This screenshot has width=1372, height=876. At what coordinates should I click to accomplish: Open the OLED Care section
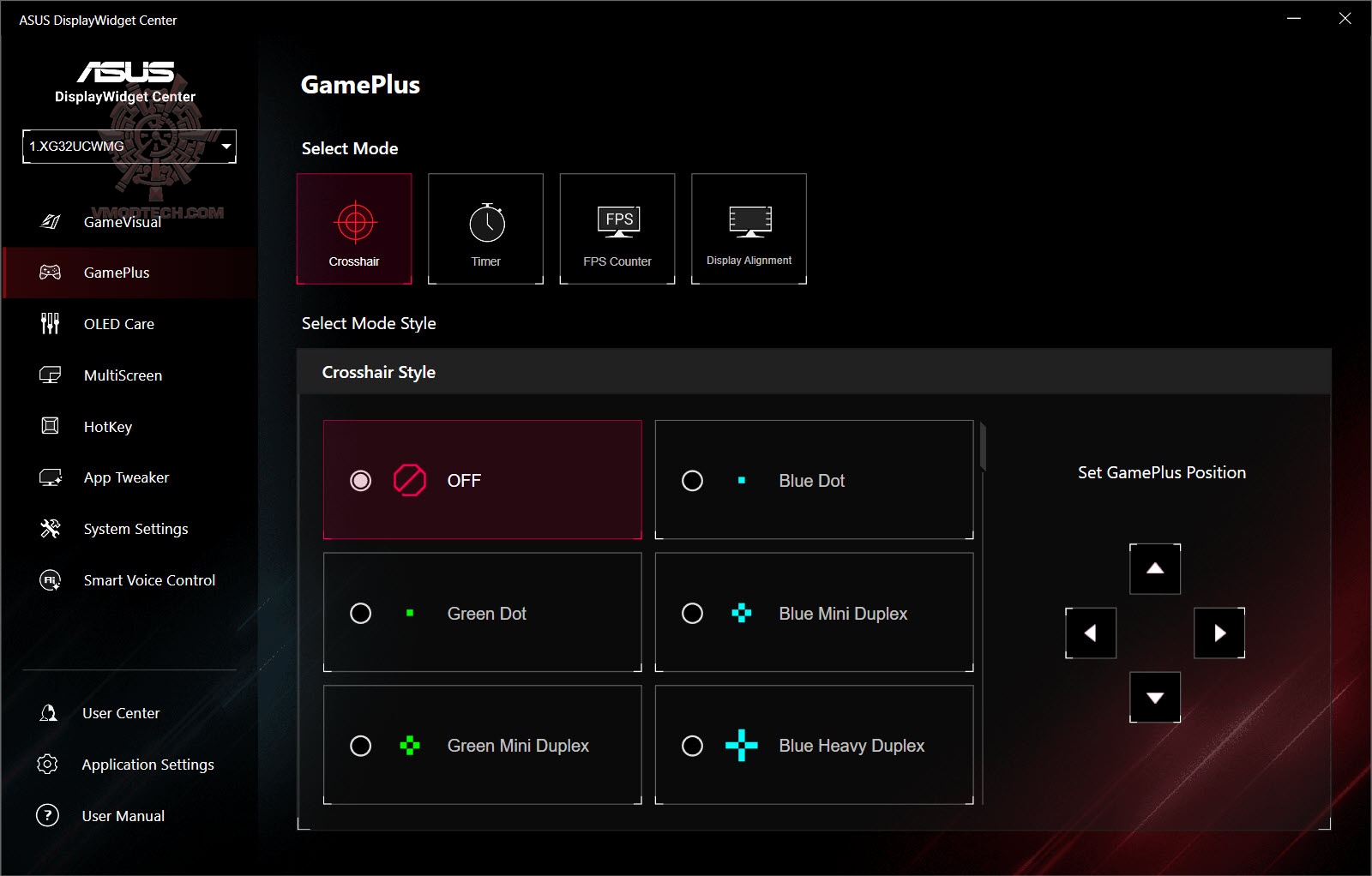[x=119, y=324]
